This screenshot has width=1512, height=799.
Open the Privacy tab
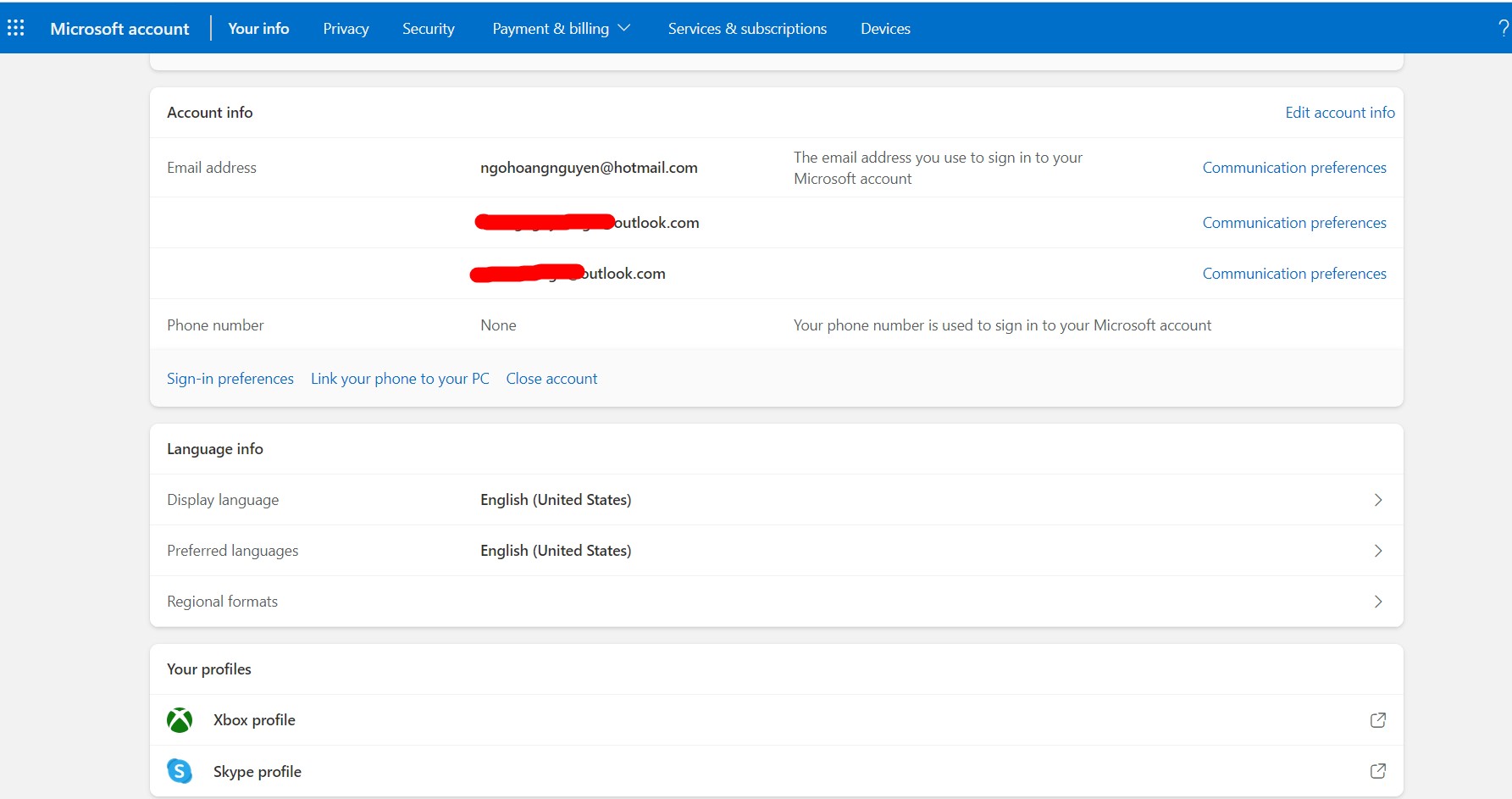pos(346,28)
